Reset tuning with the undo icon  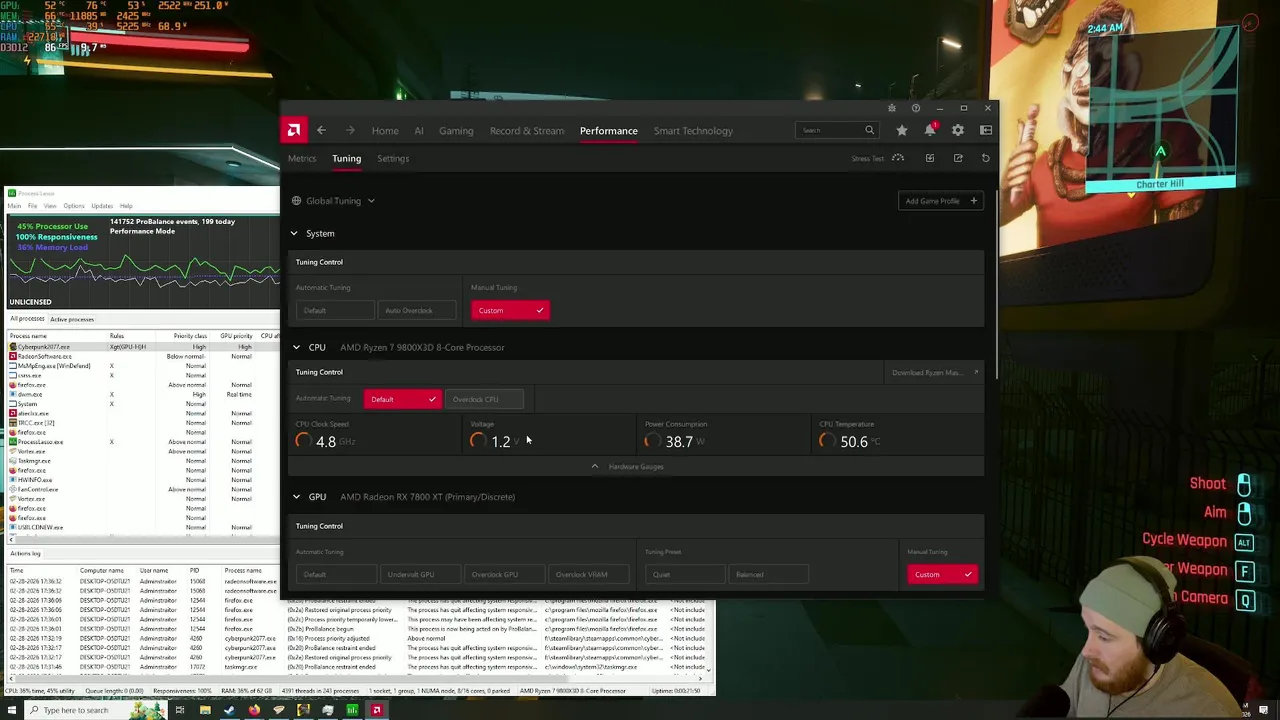coord(985,158)
